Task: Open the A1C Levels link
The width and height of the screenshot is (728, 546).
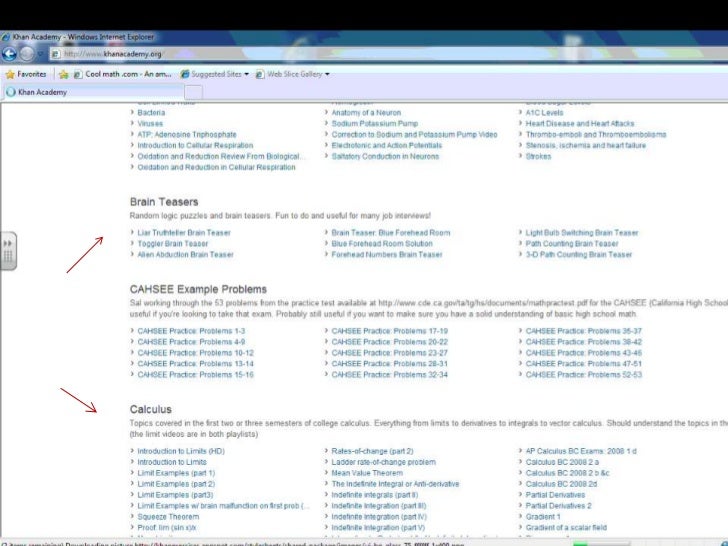Action: [544, 113]
